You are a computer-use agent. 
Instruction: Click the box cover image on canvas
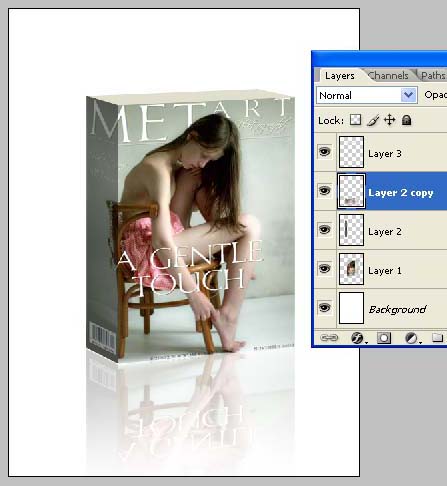click(x=190, y=227)
